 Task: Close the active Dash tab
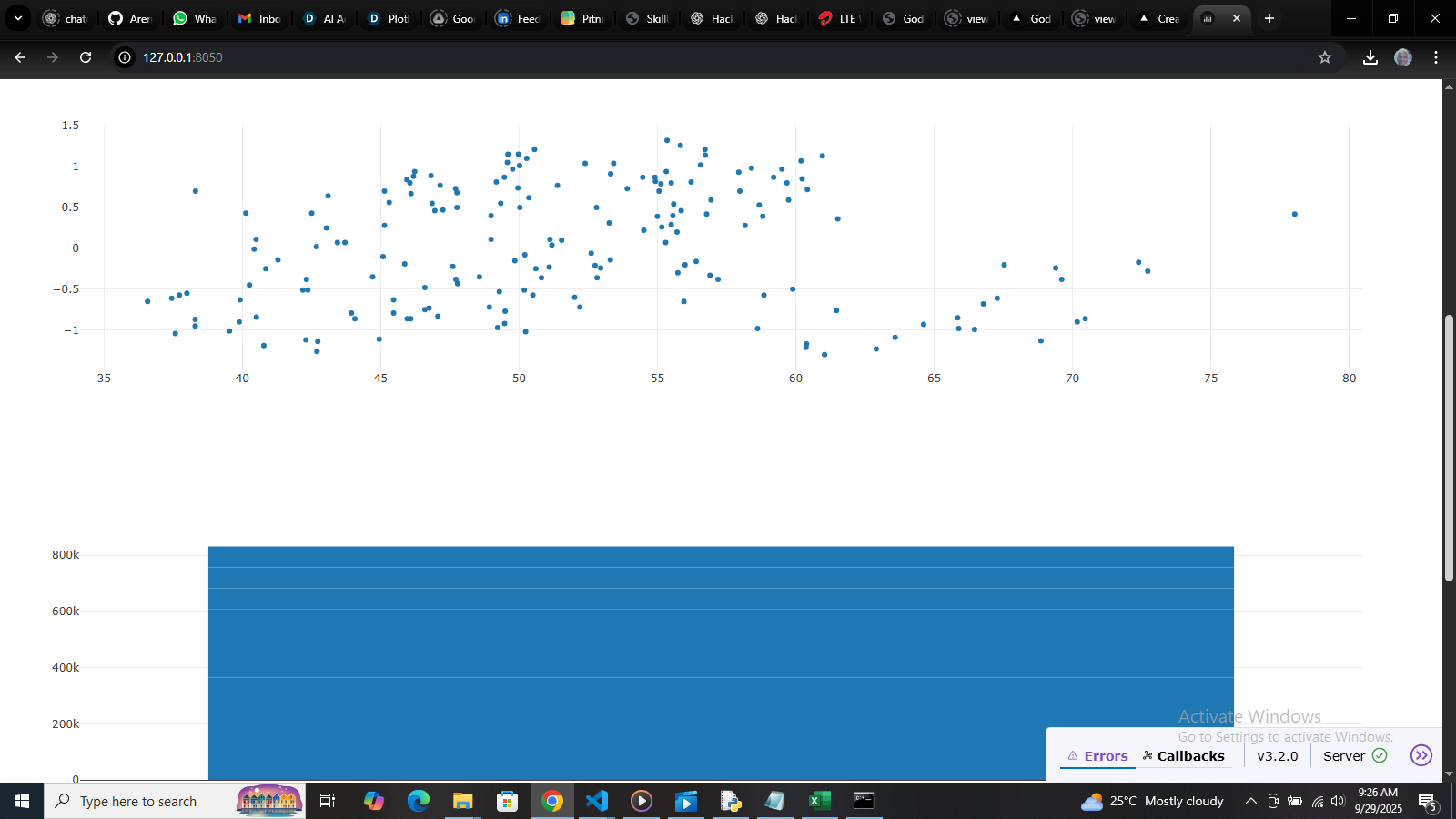1237,18
